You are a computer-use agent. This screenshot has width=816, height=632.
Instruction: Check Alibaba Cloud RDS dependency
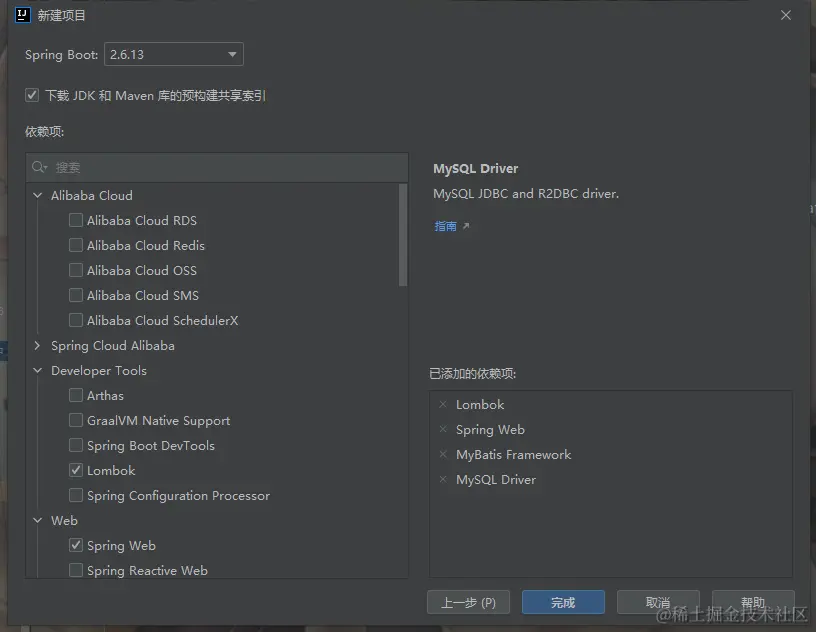coord(76,220)
